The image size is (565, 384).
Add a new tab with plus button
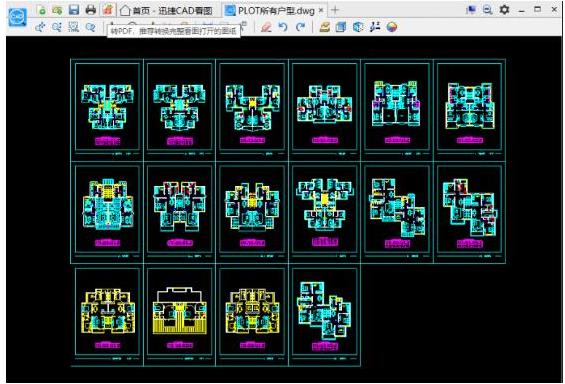[335, 10]
